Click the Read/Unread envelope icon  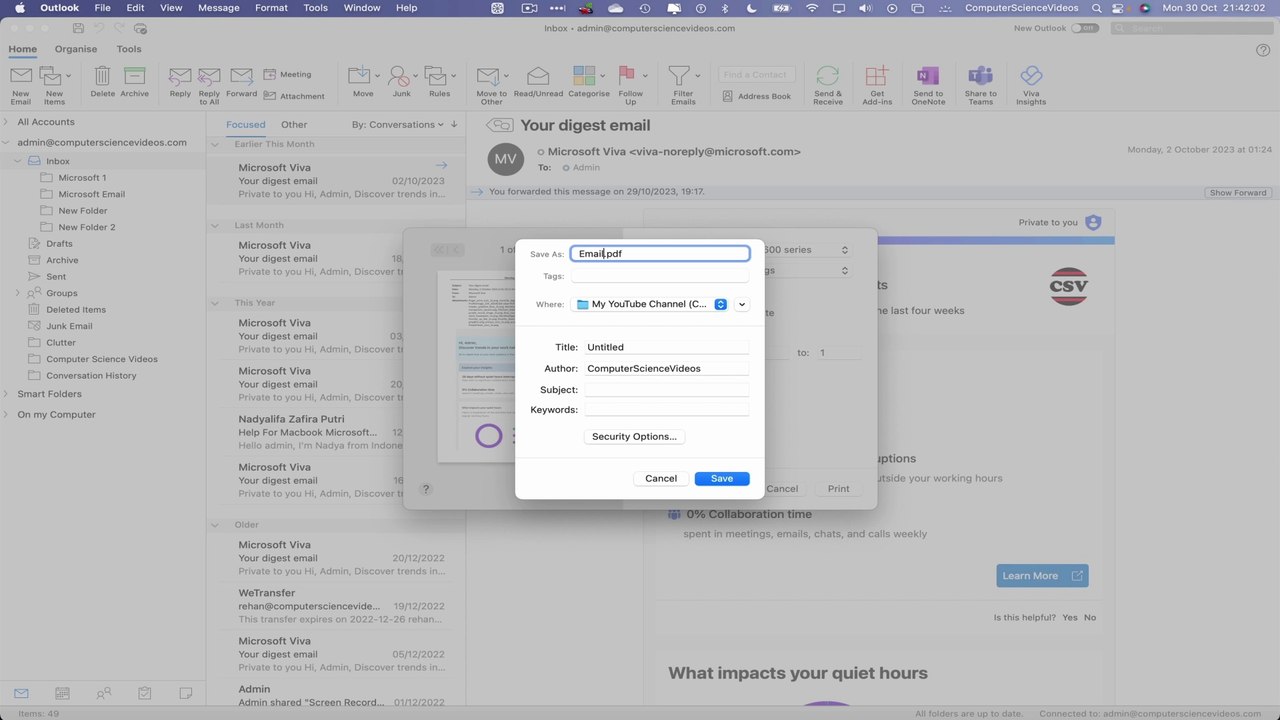tap(538, 76)
